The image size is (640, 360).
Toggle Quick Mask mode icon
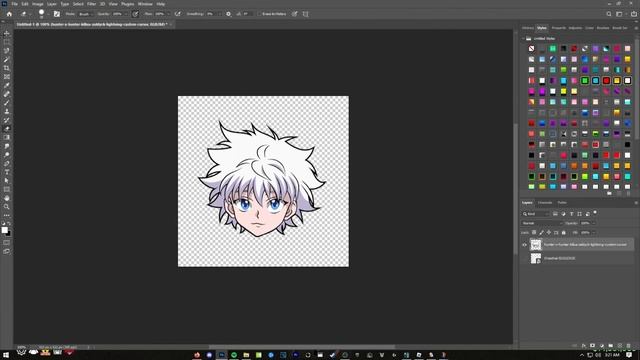coord(7,242)
